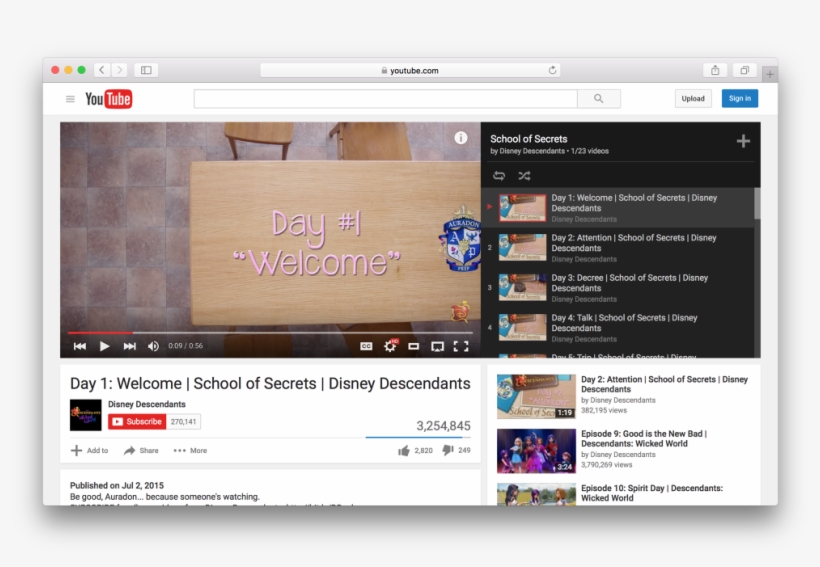Expand the More options menu
Screen dimensions: 820x567
[190, 451]
